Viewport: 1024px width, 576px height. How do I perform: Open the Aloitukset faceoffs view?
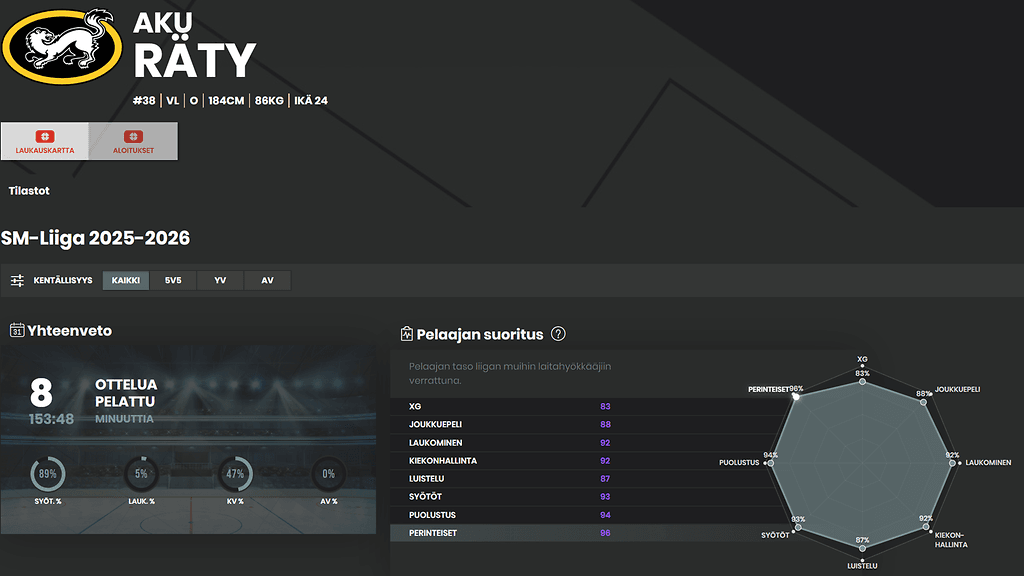133,141
